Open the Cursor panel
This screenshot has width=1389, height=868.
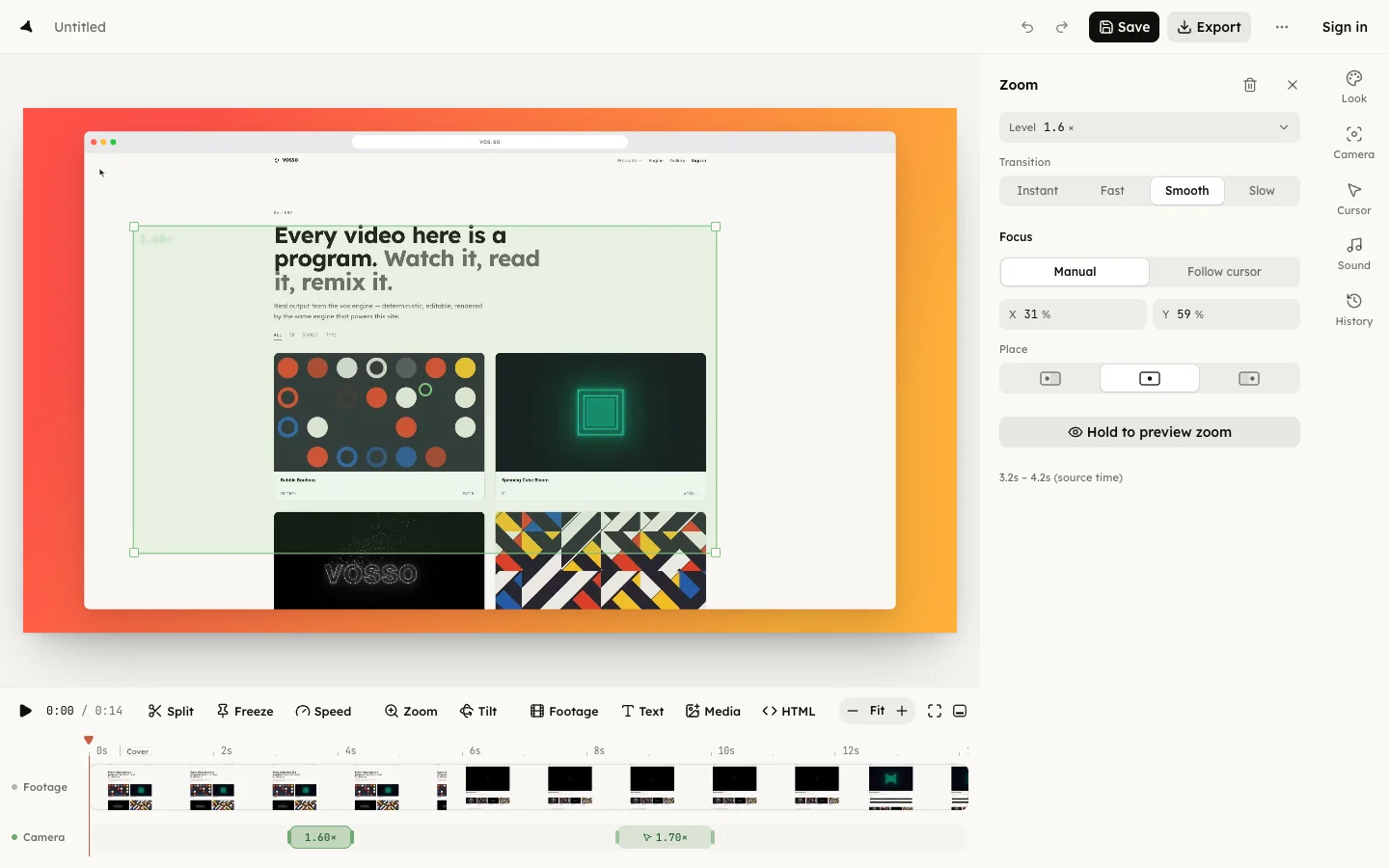click(1354, 199)
